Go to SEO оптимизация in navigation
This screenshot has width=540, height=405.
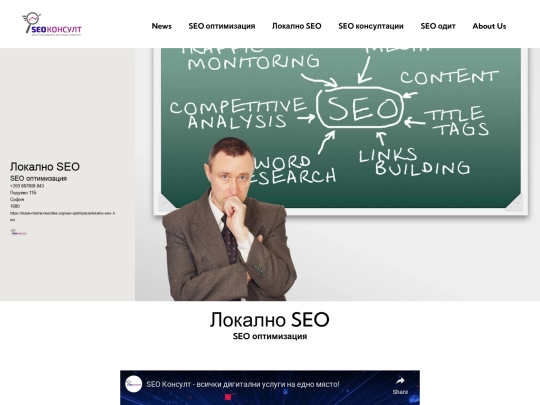(x=222, y=26)
